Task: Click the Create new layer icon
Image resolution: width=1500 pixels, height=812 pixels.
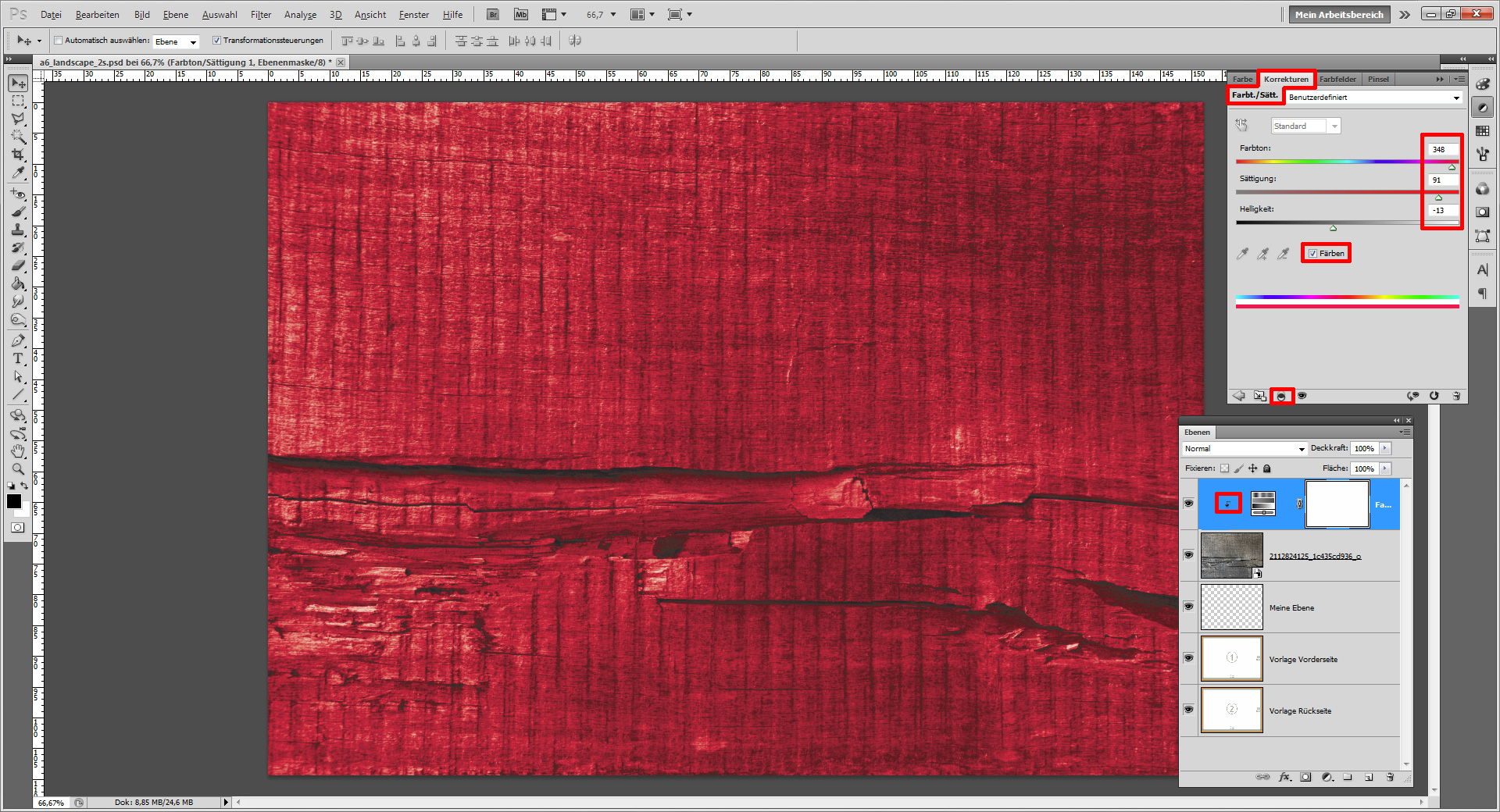Action: (1369, 777)
